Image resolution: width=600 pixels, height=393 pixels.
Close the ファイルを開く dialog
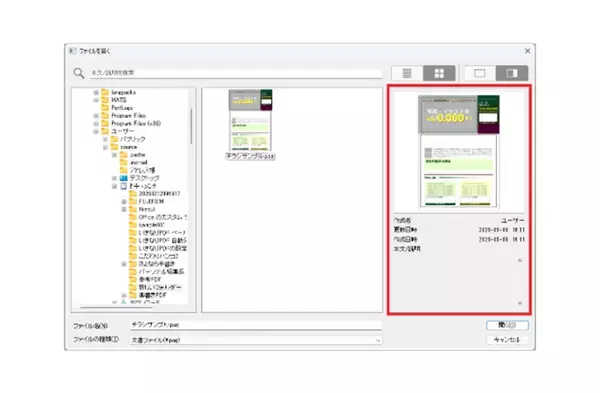[x=527, y=51]
